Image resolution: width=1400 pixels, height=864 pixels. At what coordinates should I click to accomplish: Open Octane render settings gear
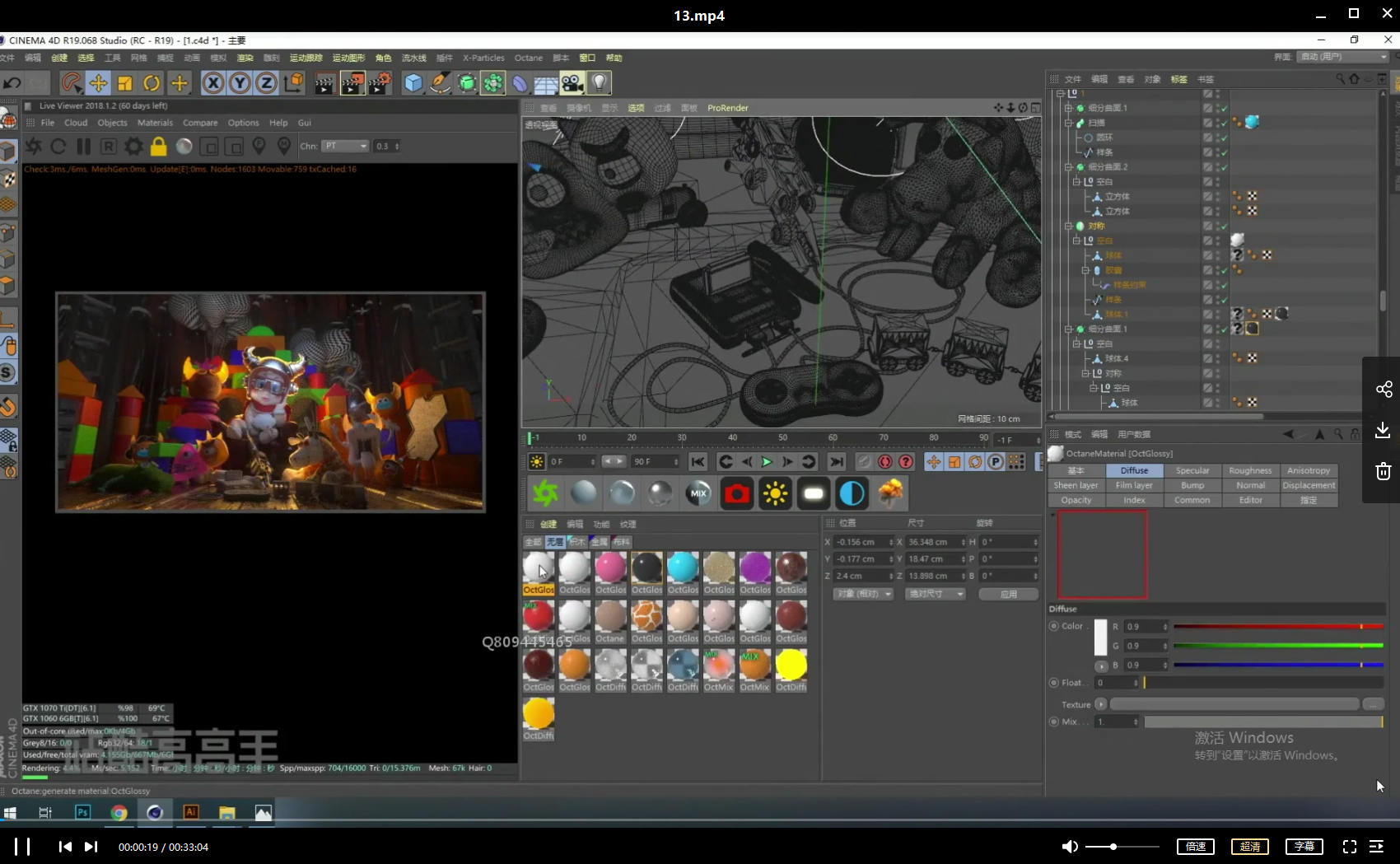133,147
